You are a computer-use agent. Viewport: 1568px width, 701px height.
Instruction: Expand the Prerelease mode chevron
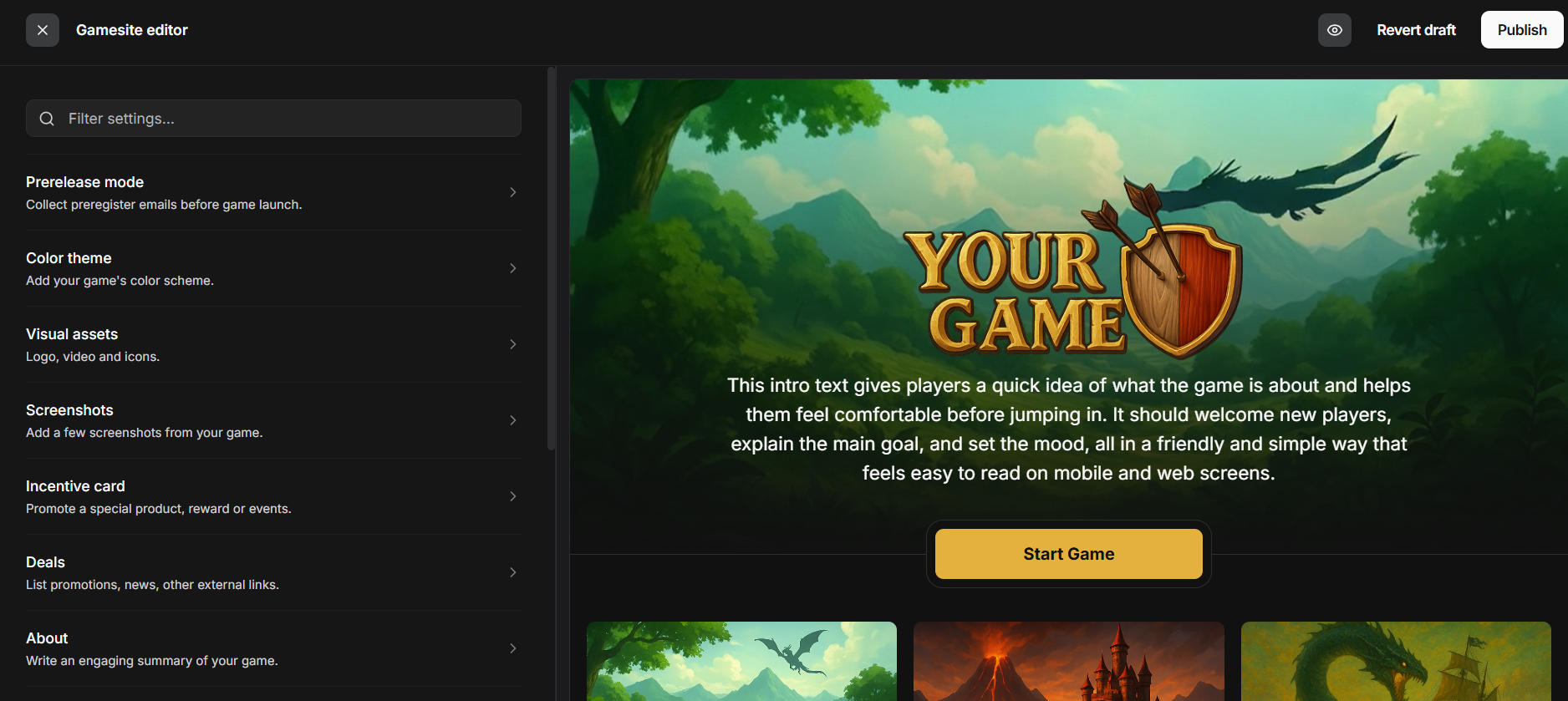click(x=513, y=192)
